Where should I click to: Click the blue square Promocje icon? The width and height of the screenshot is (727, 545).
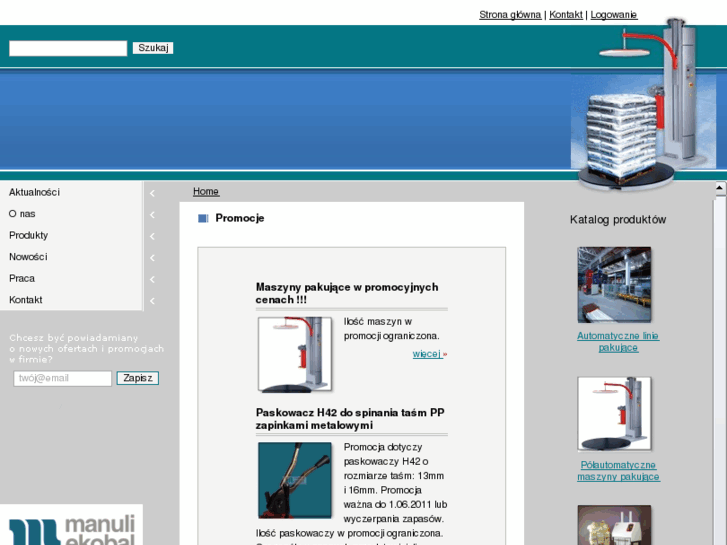coord(203,218)
